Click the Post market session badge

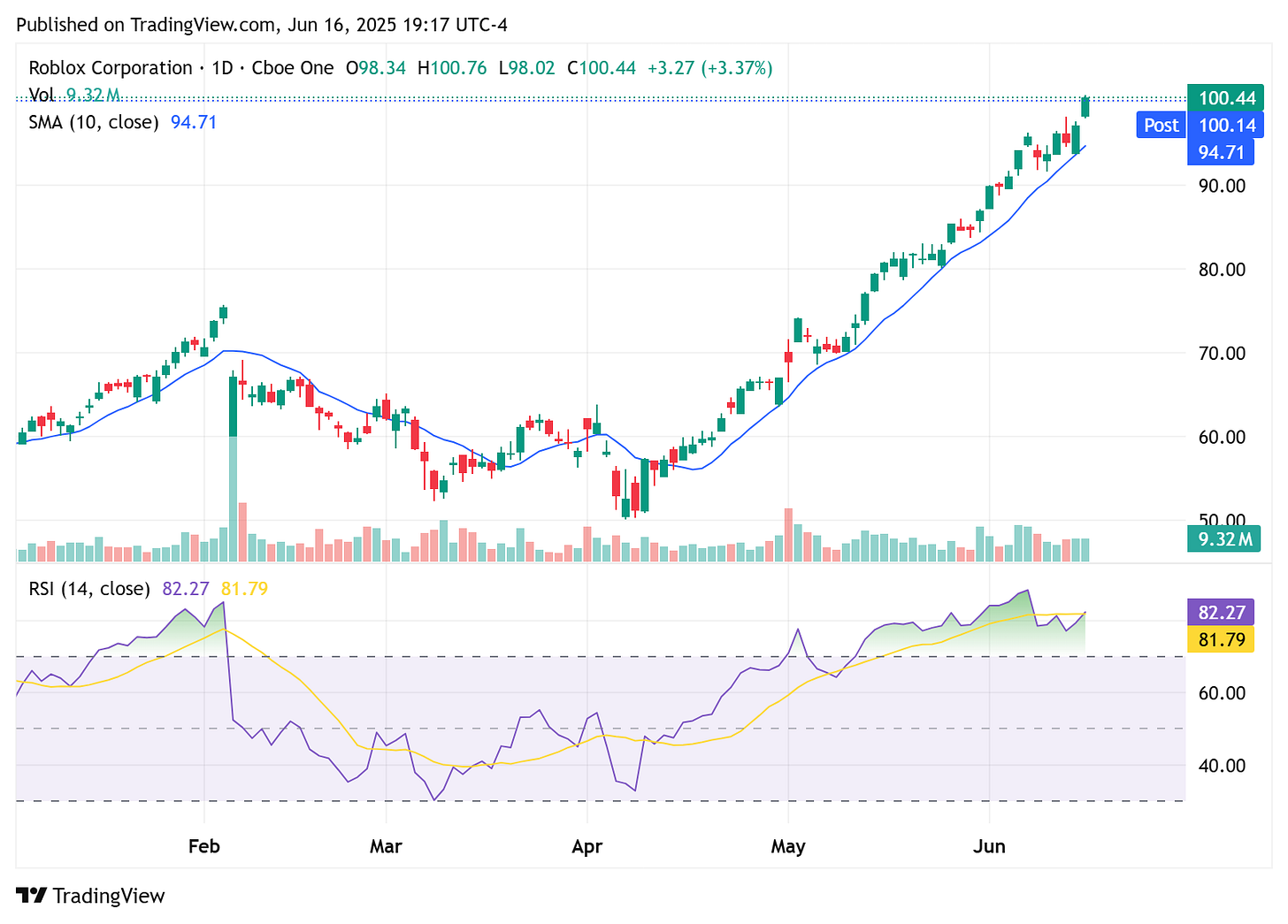(1160, 125)
